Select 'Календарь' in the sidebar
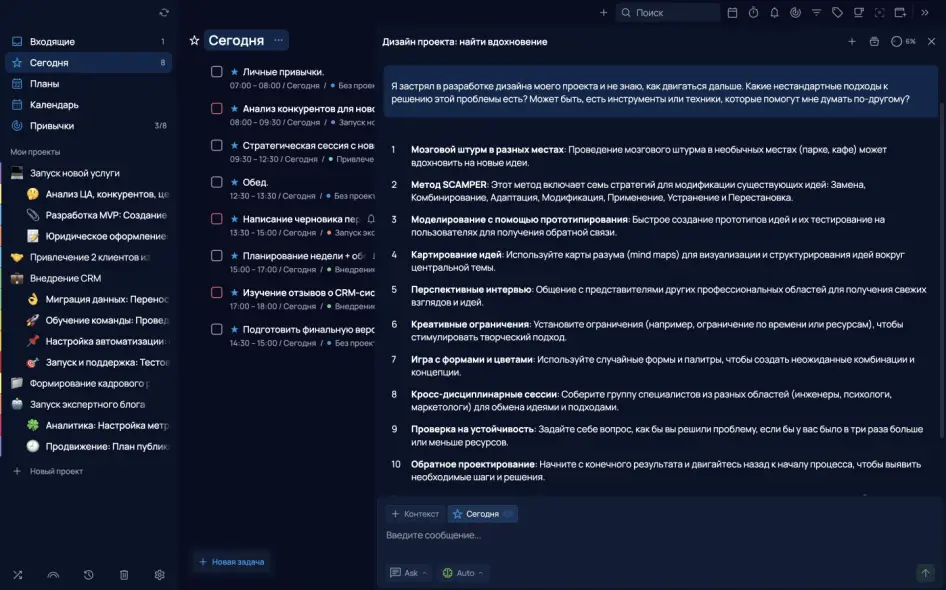This screenshot has height=590, width=946. 54,105
